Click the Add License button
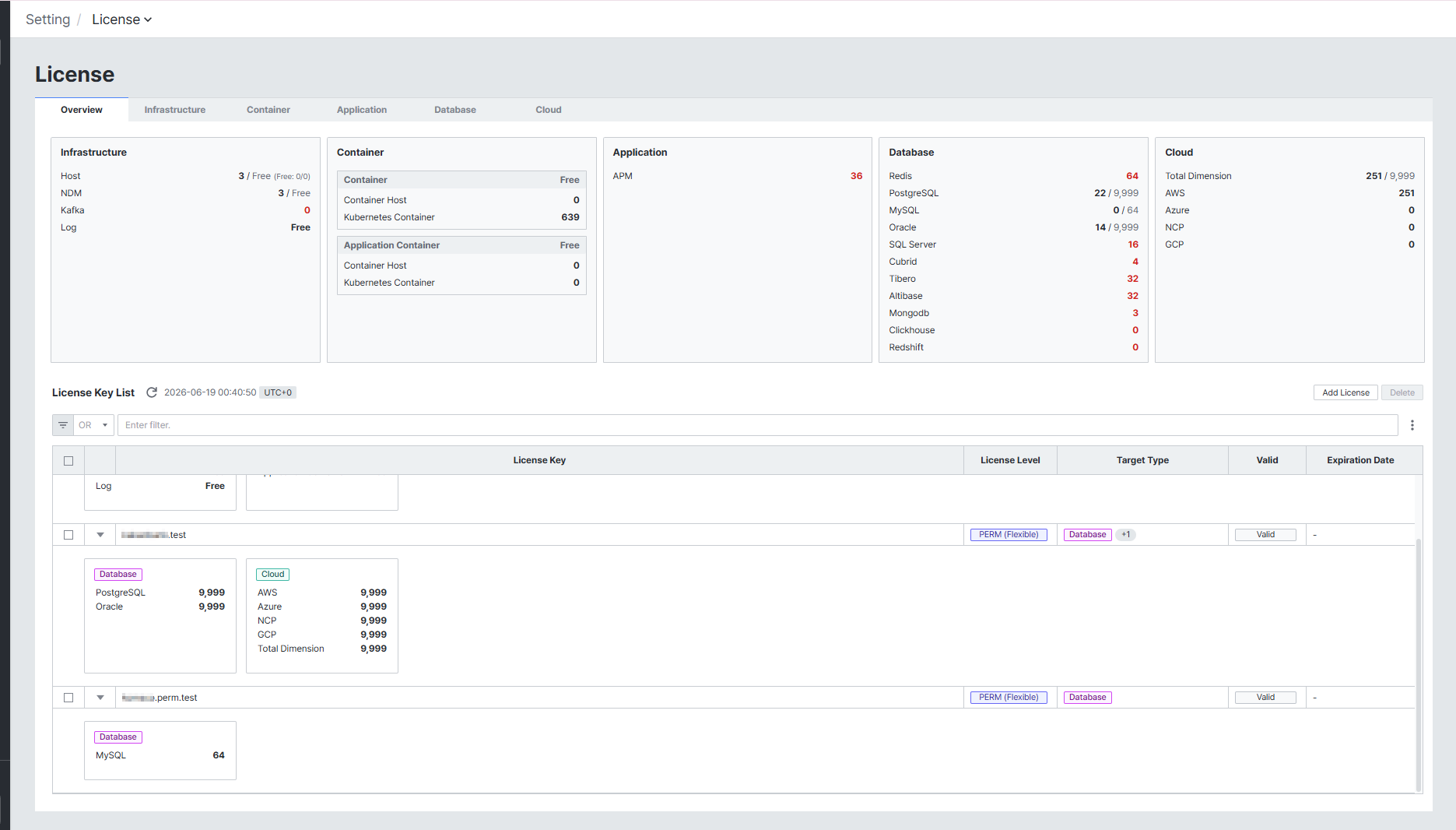Image resolution: width=1456 pixels, height=830 pixels. tap(1345, 392)
